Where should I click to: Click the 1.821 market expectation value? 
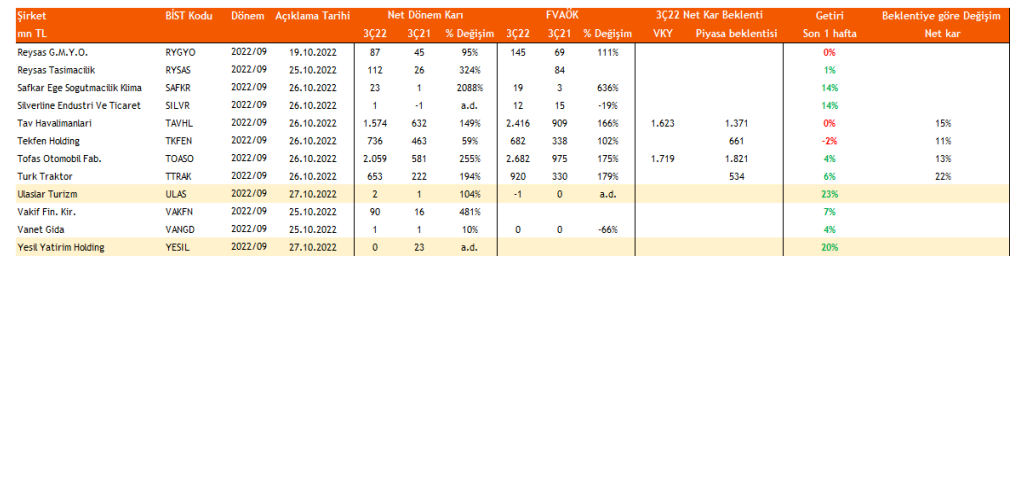[737, 158]
